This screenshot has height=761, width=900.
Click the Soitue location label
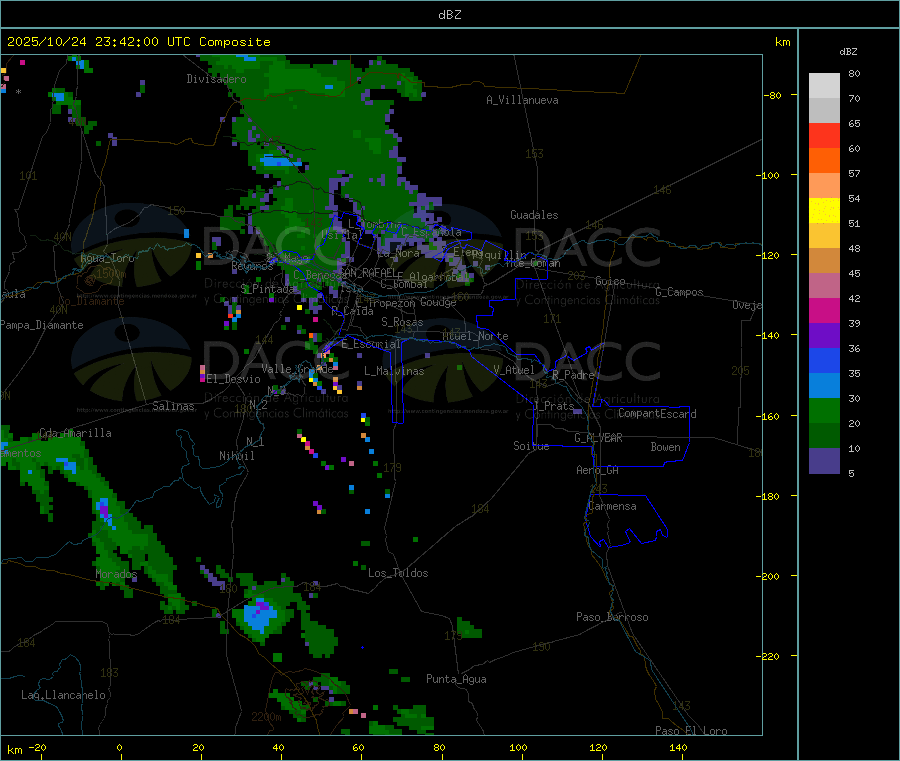tap(531, 446)
